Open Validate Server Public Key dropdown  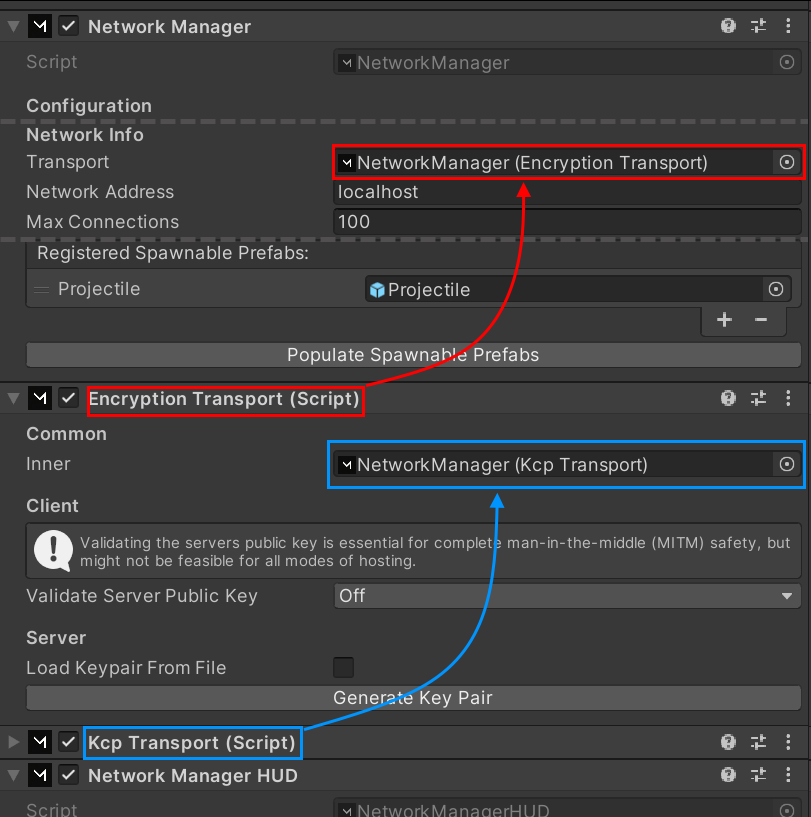coord(567,596)
